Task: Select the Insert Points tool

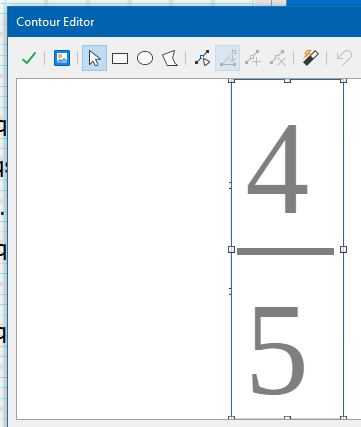Action: tap(253, 58)
